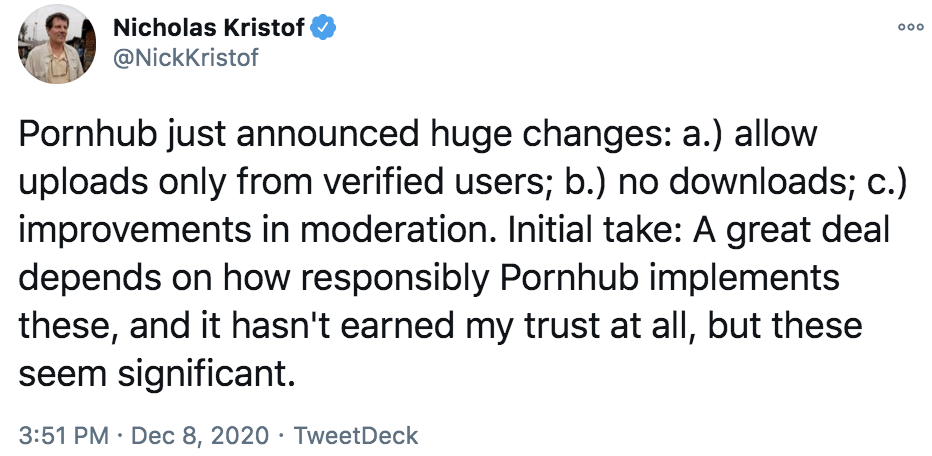Click the 3:51 PM timestamp
Image resolution: width=932 pixels, height=456 pixels.
tap(59, 436)
